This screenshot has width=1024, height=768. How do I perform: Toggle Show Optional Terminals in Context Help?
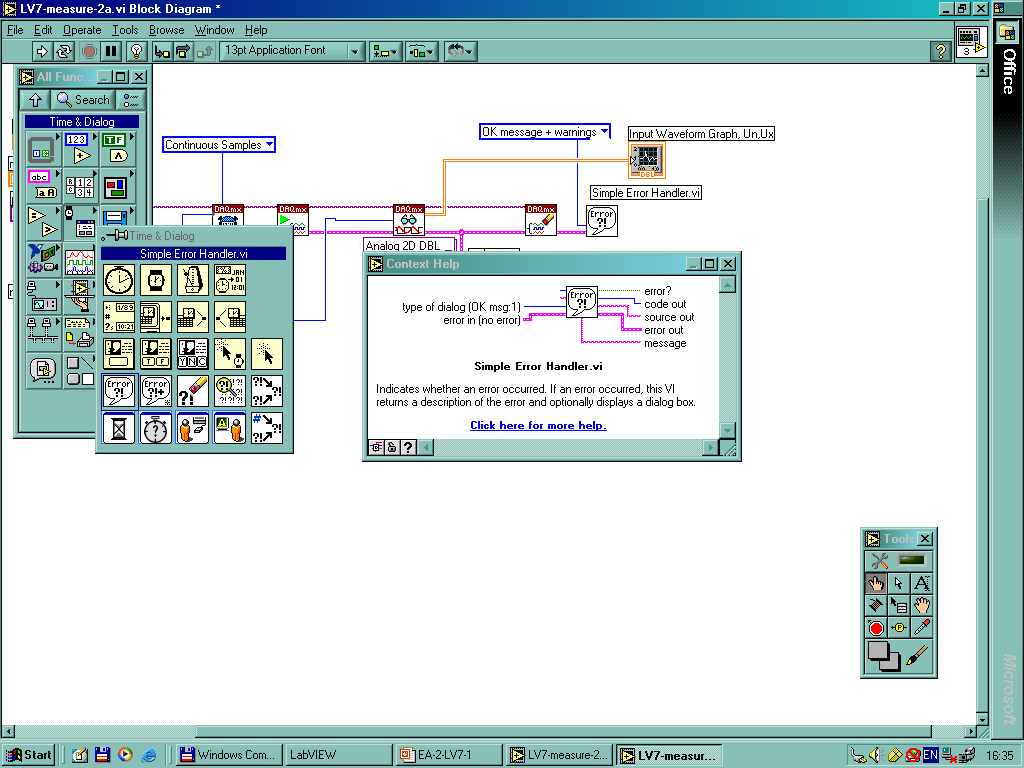[377, 447]
